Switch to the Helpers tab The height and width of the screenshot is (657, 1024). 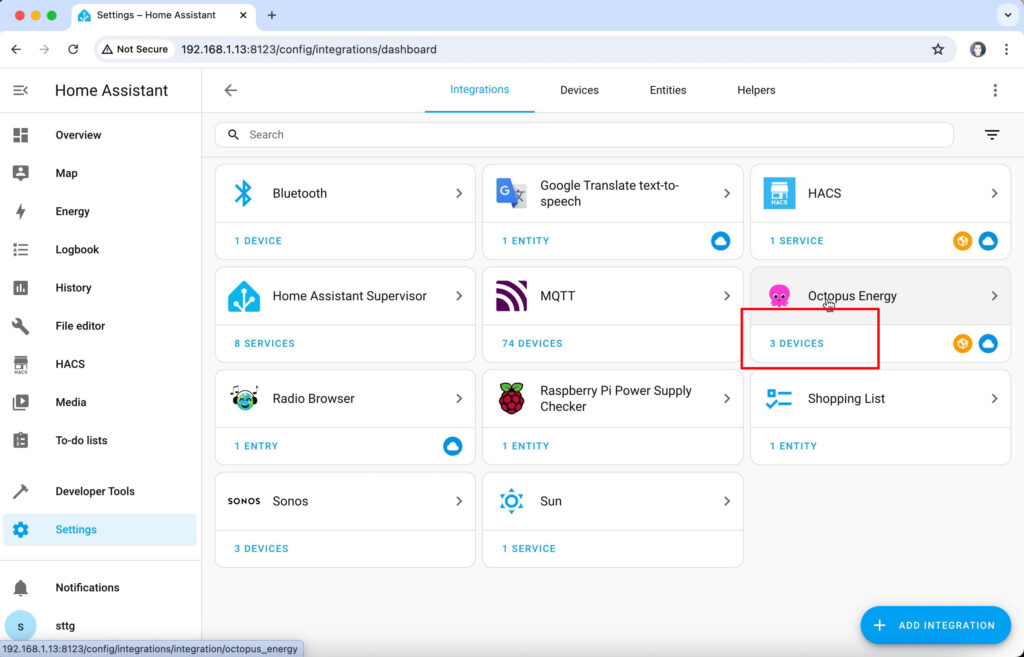pos(756,90)
